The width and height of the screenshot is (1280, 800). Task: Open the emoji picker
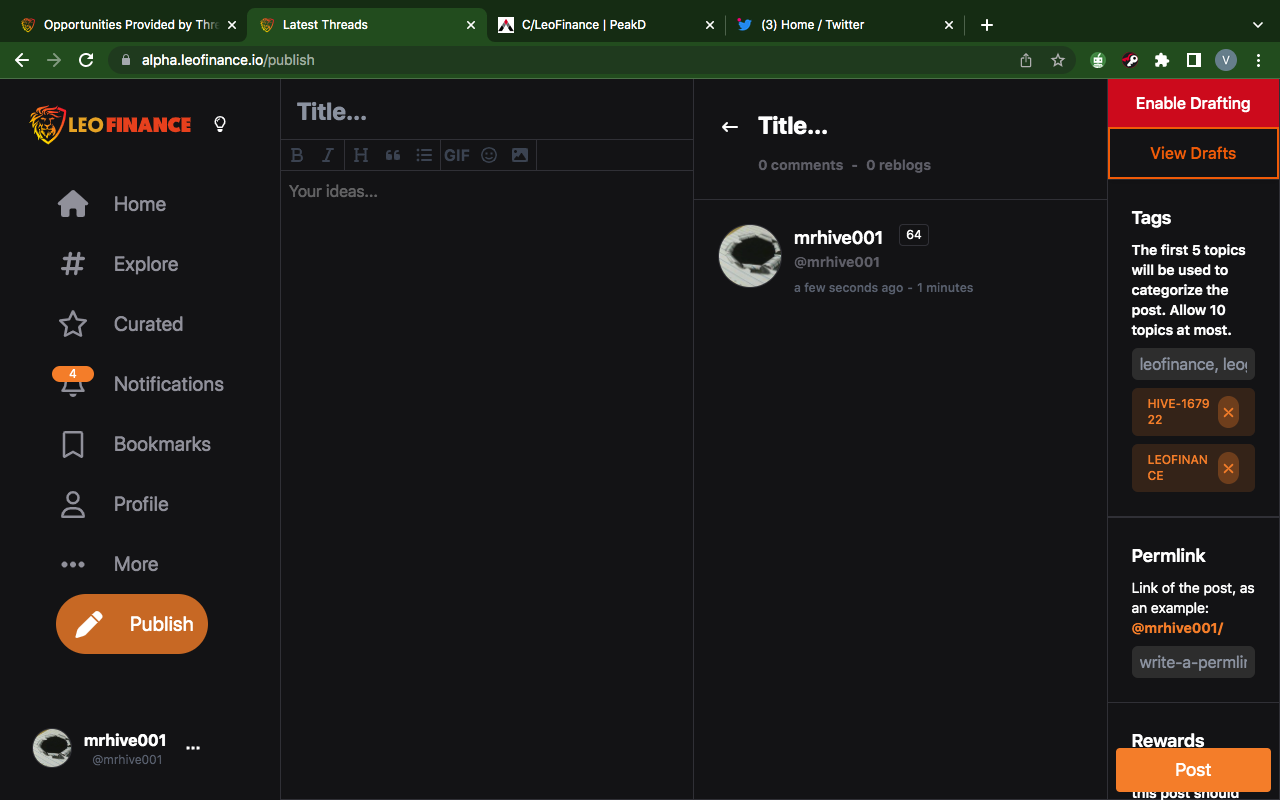pos(489,155)
